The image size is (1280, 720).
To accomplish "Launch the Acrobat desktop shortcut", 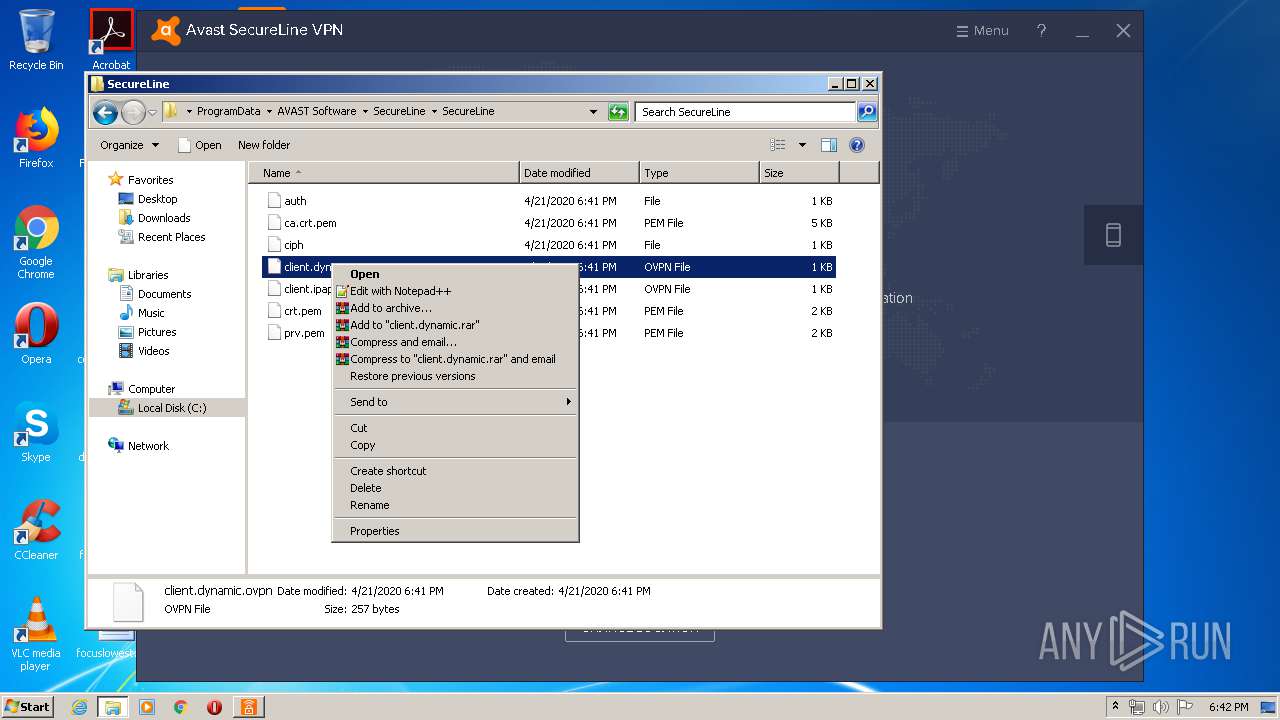I will click(x=111, y=40).
